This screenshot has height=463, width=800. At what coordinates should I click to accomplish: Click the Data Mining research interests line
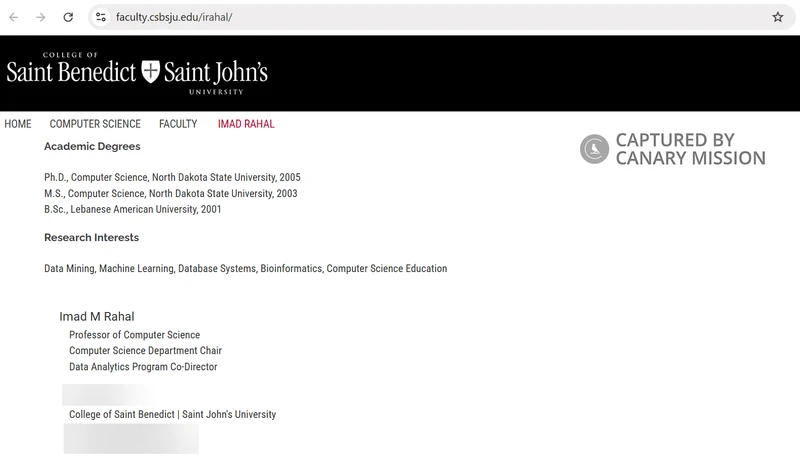[245, 269]
